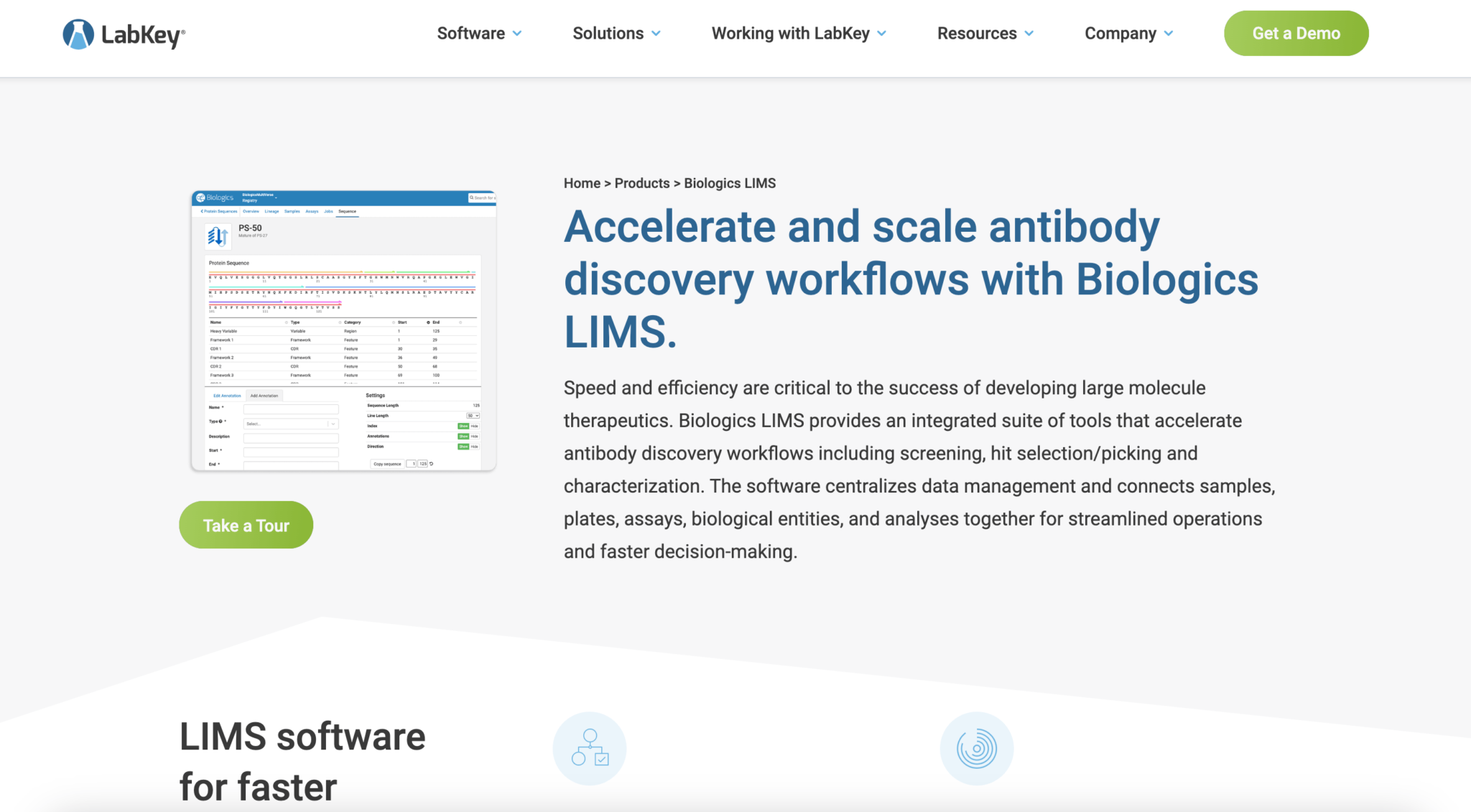Viewport: 1471px width, 812px height.
Task: Expand the Working with LabKey chevron
Action: [x=882, y=34]
